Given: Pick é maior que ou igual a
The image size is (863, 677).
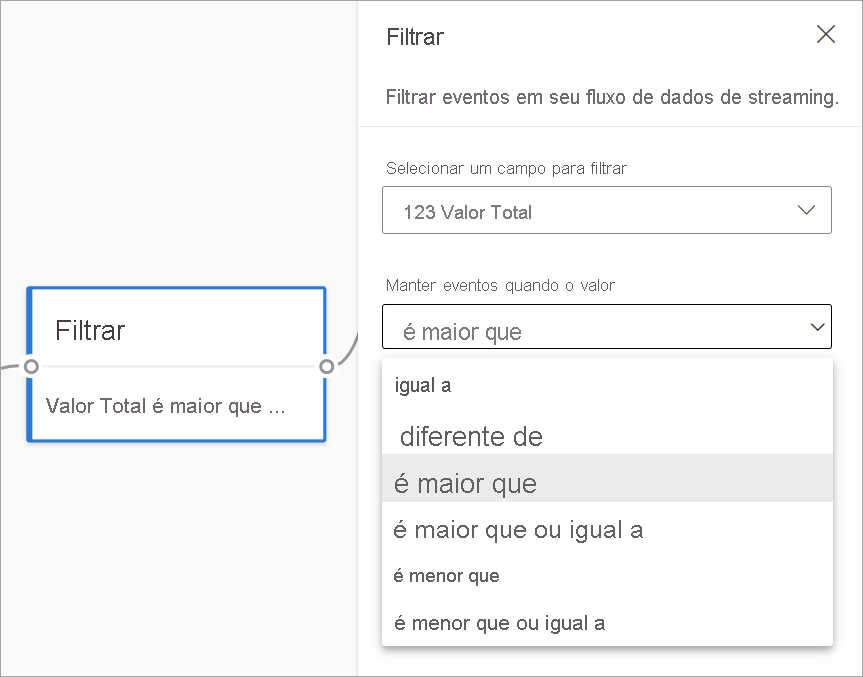Looking at the screenshot, I should 517,530.
